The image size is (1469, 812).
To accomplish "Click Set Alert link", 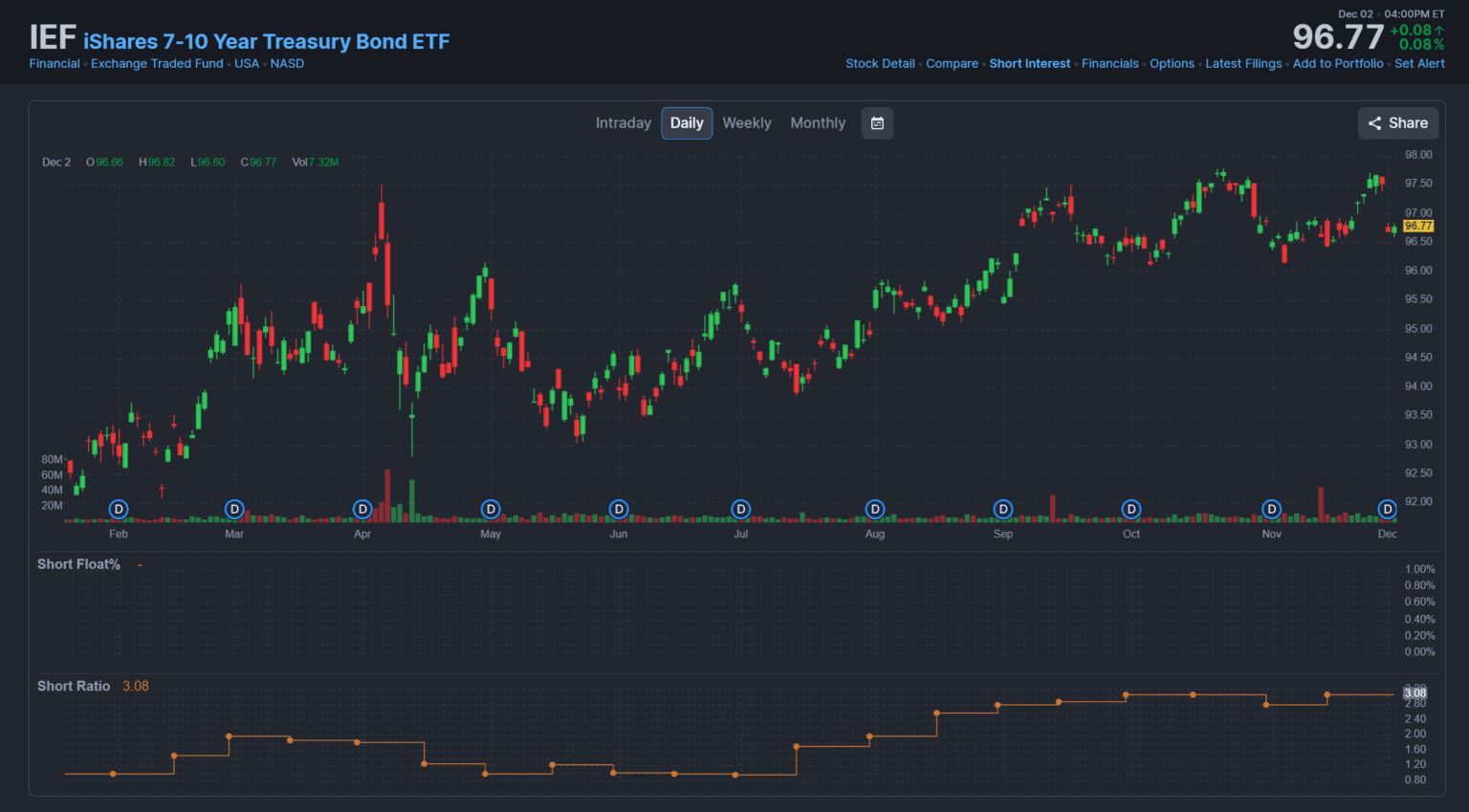I will [1419, 64].
